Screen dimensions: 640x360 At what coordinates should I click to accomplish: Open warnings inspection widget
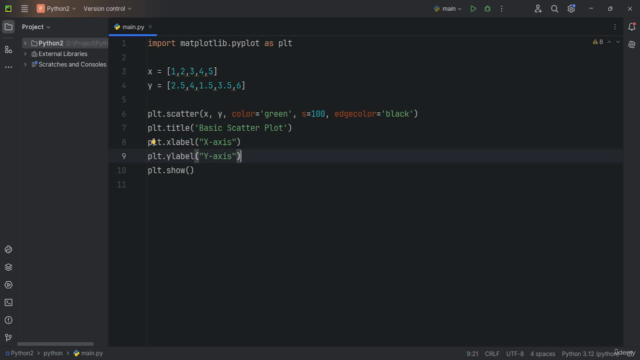click(x=598, y=42)
